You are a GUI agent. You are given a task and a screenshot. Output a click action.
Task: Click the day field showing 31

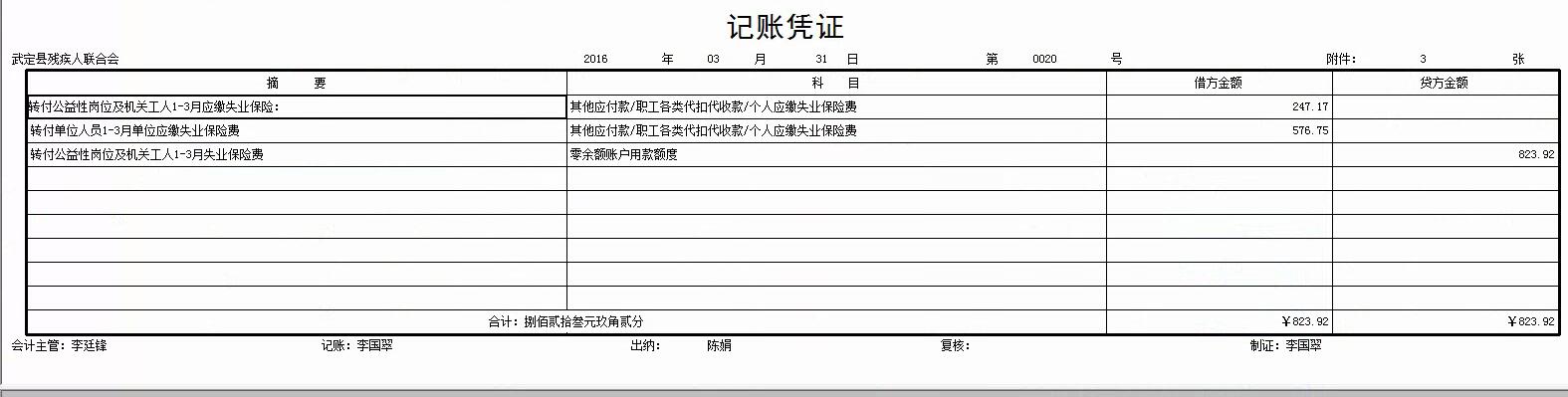click(821, 59)
